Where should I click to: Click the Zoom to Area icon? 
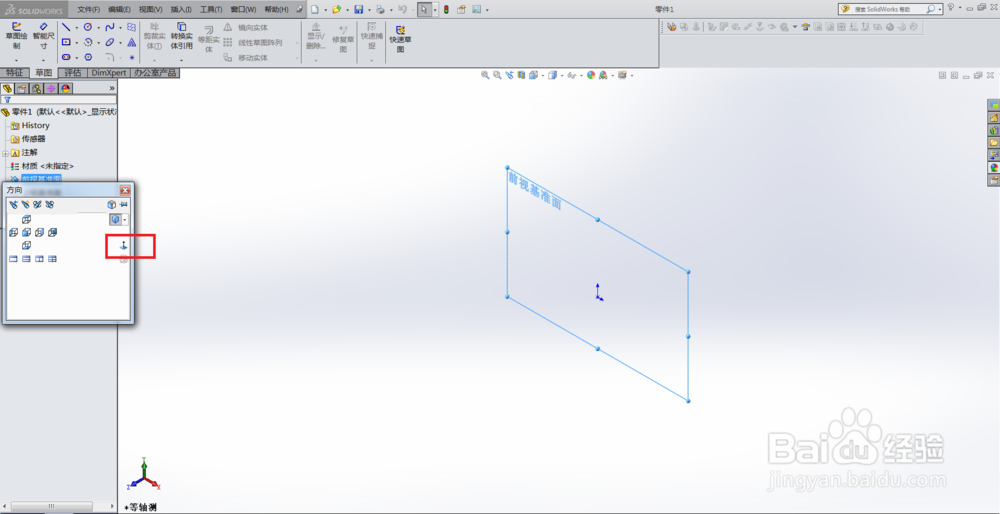[x=497, y=75]
